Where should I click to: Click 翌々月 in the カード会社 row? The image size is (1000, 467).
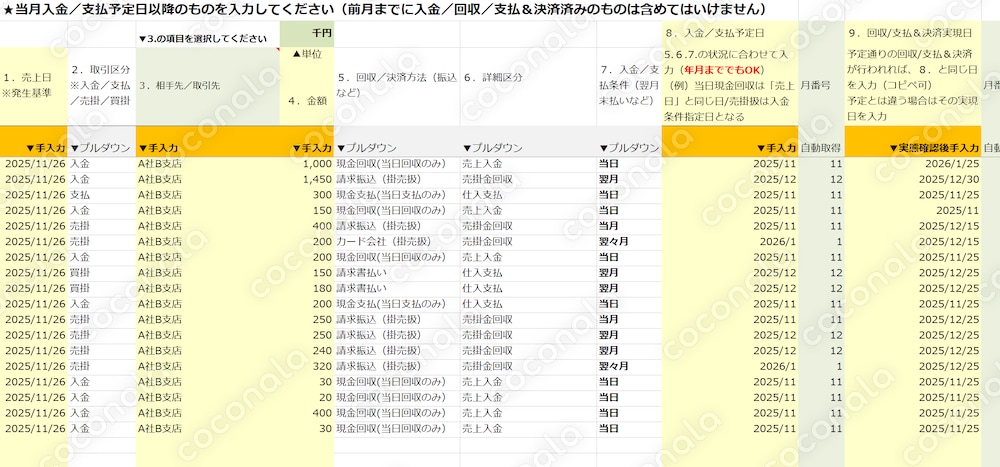[x=629, y=242]
